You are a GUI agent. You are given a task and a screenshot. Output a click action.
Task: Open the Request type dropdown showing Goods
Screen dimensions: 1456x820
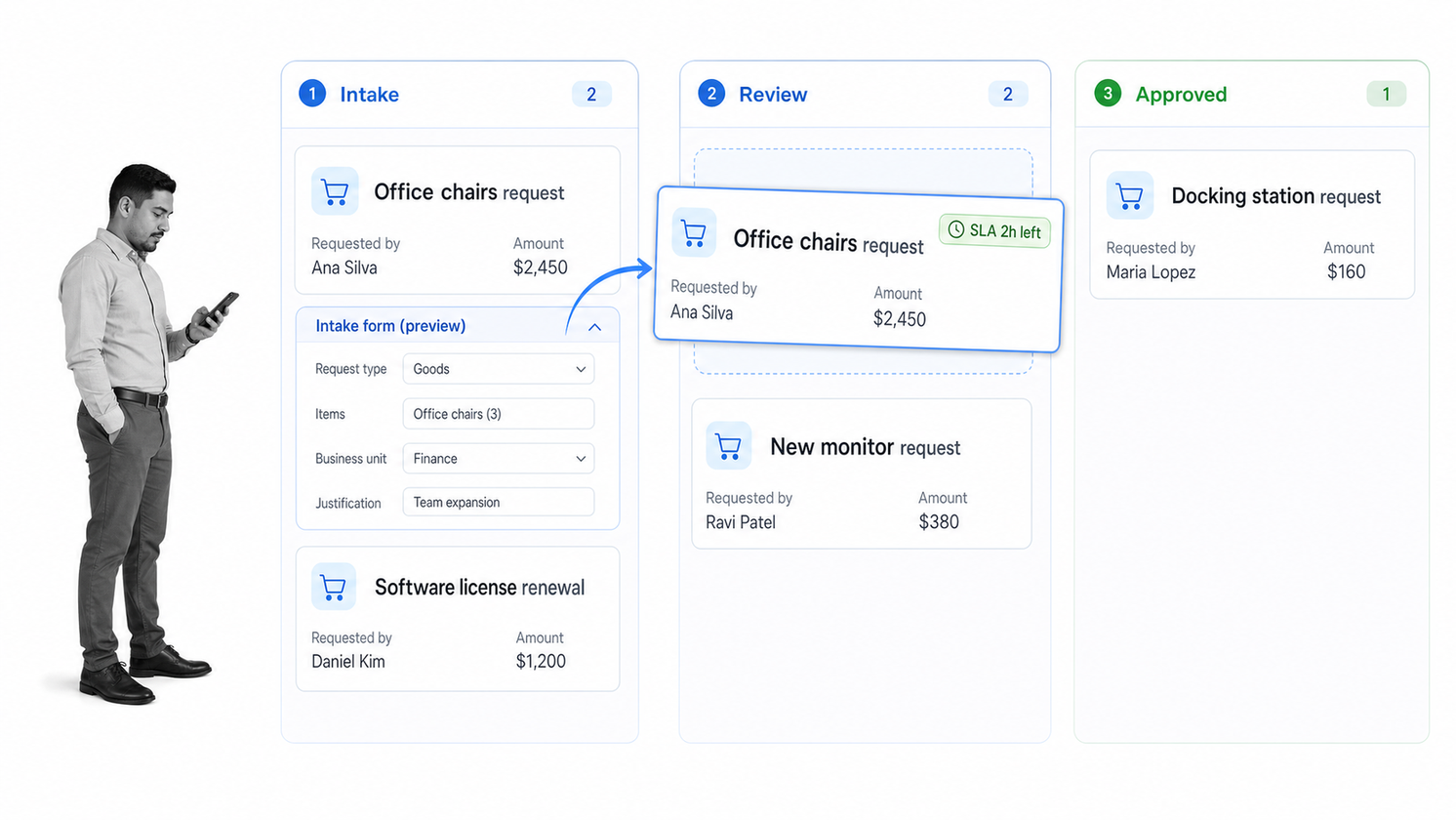499,369
